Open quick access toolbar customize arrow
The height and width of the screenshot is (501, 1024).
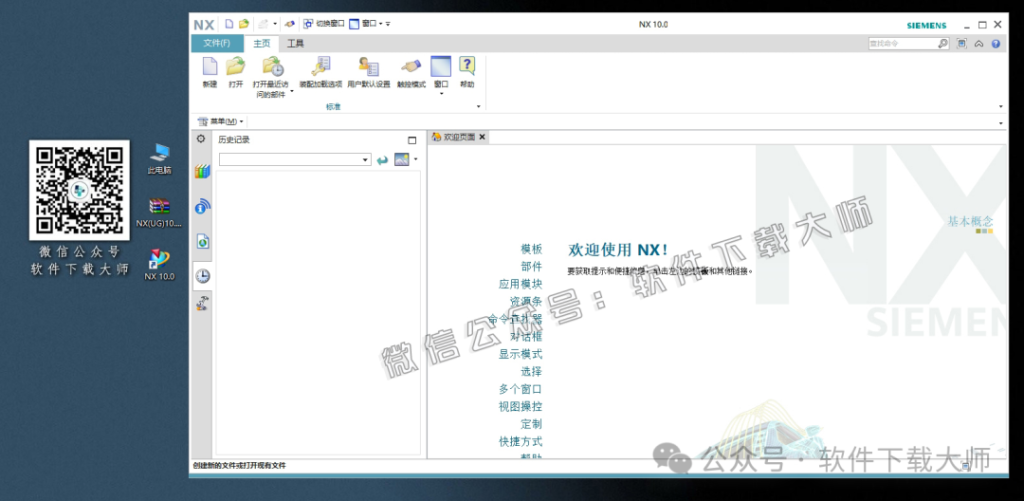pos(388,24)
